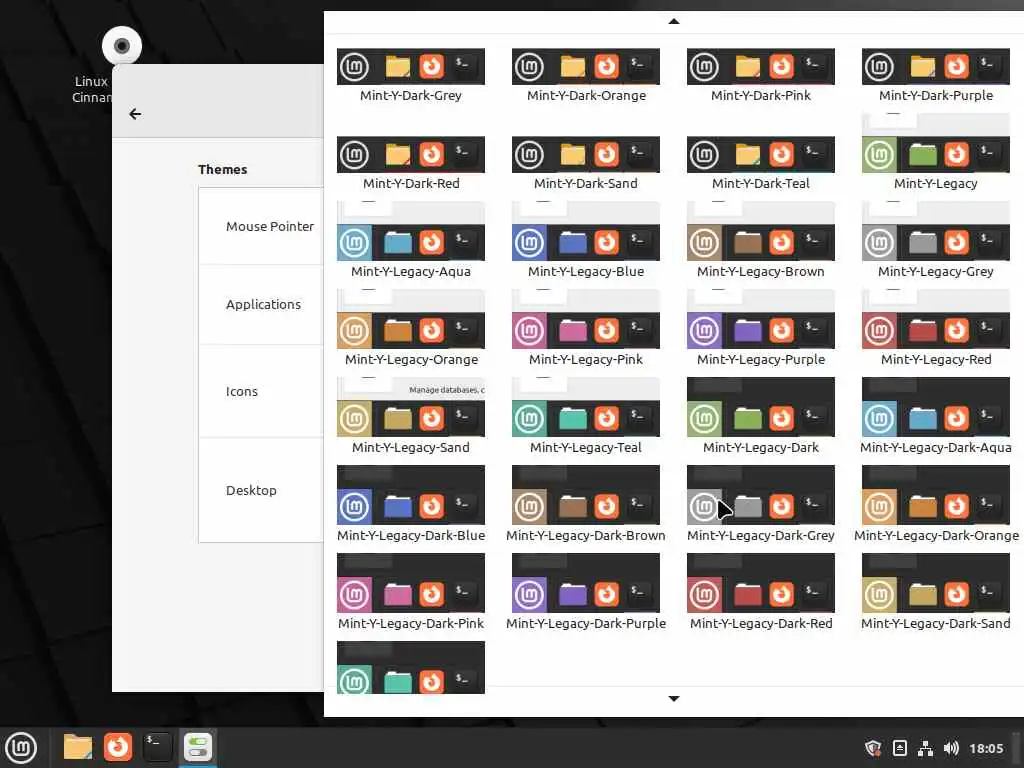
Task: Launch Firefox from the panel
Action: click(118, 747)
